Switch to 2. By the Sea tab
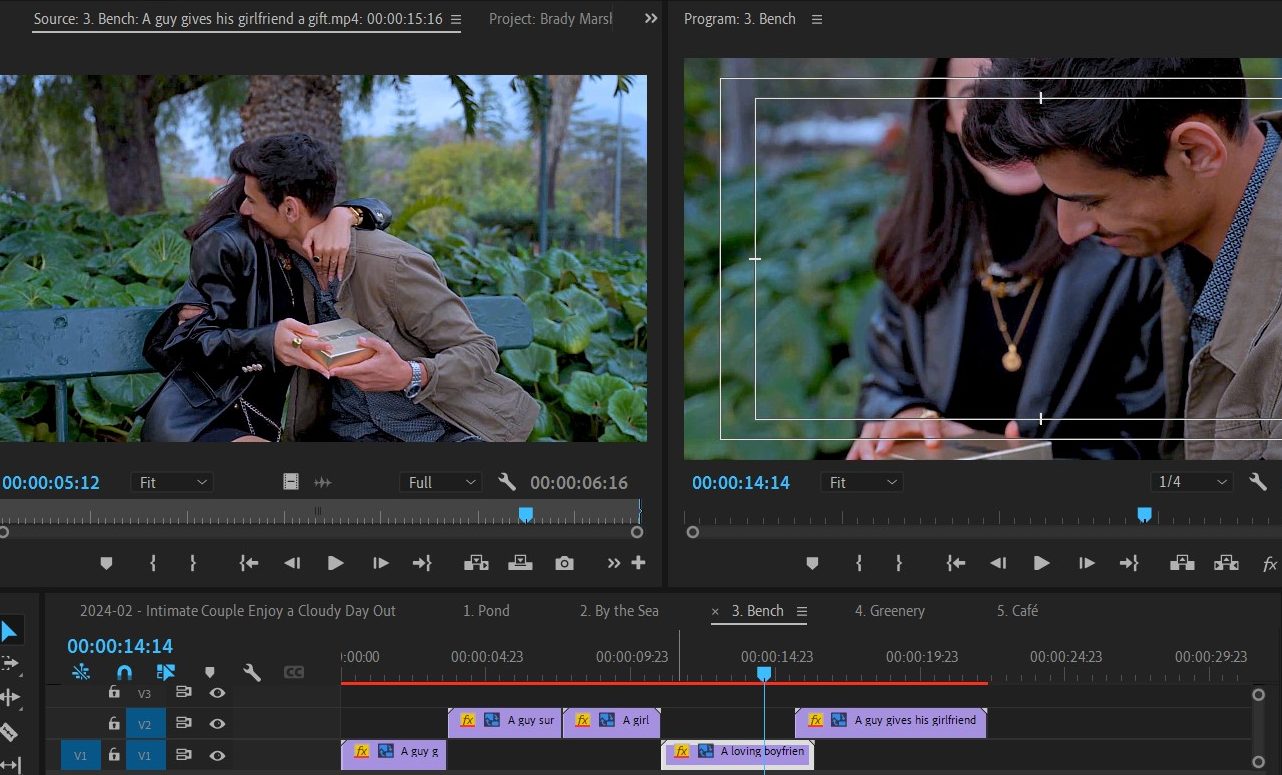Viewport: 1282px width, 775px height. tap(619, 611)
